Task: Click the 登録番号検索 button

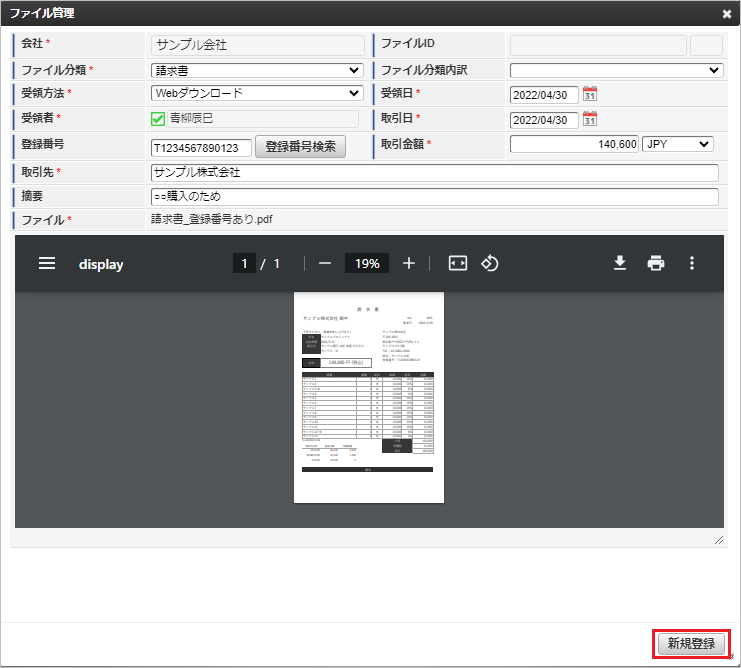Action: [x=301, y=147]
